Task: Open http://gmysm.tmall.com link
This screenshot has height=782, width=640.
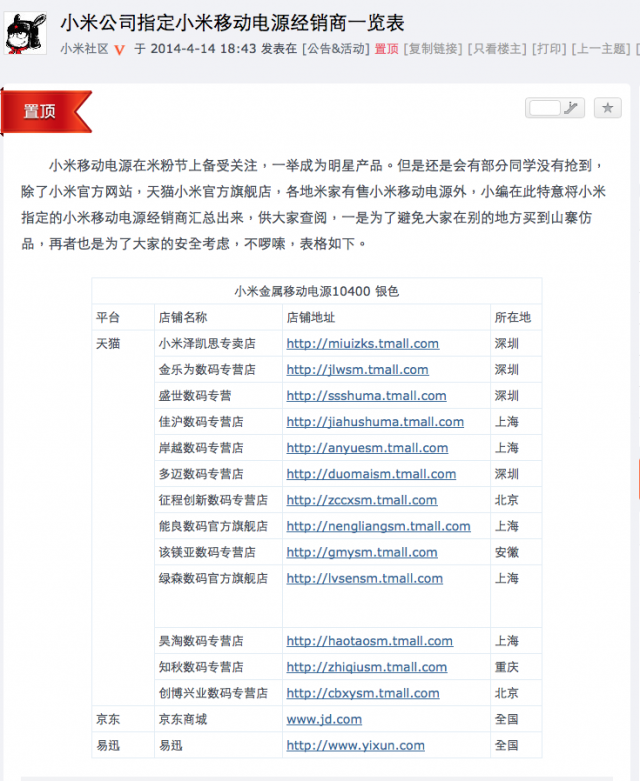Action: tap(362, 552)
